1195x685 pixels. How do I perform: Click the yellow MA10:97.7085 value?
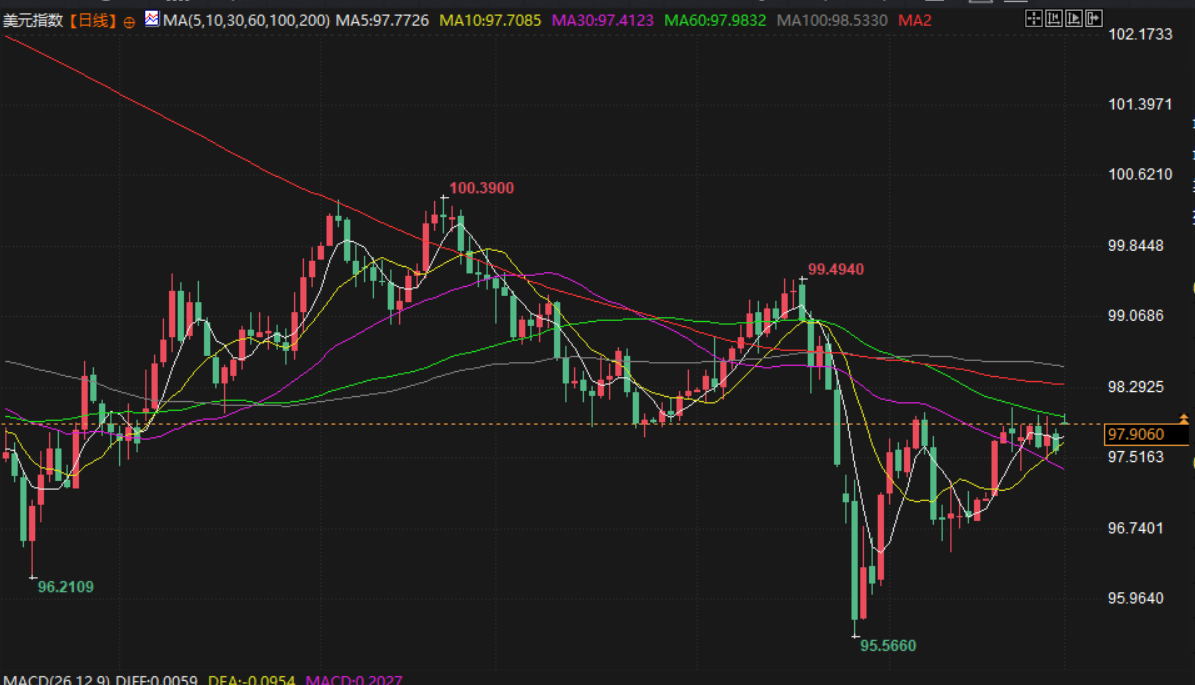(490, 21)
